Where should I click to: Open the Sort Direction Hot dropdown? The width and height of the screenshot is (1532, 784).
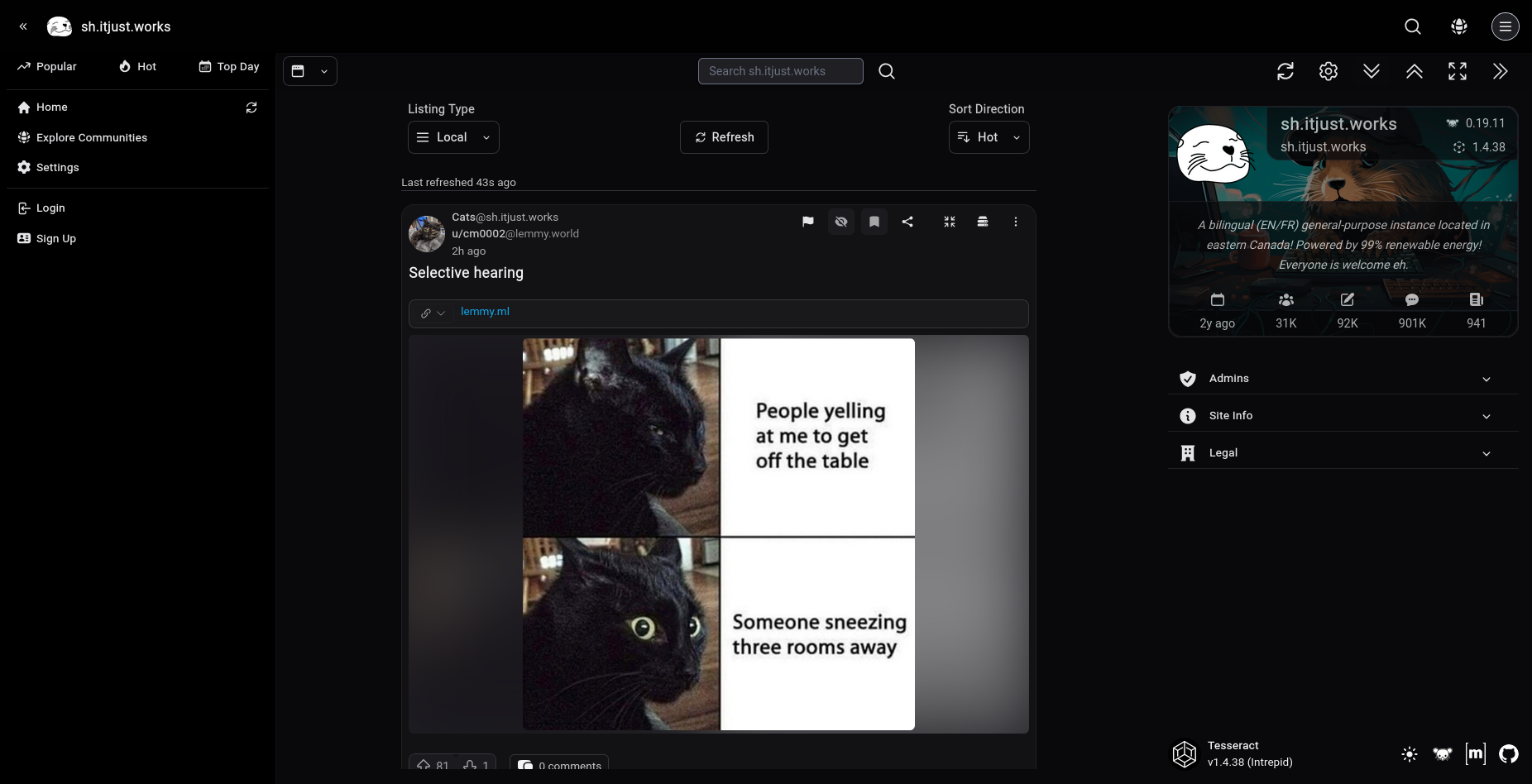pyautogui.click(x=989, y=137)
